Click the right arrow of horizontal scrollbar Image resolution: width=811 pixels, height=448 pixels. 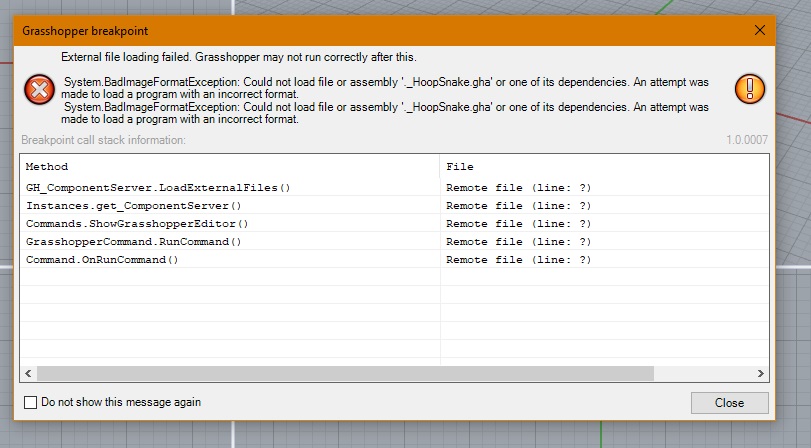point(760,374)
